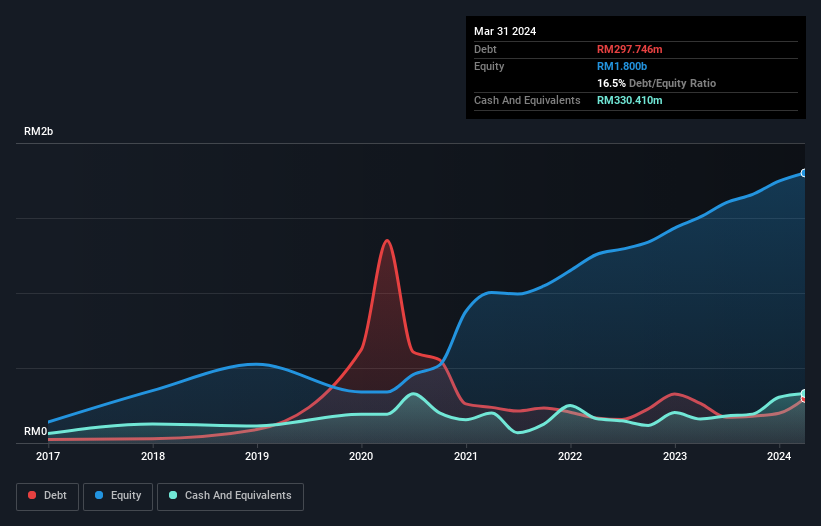The width and height of the screenshot is (821, 526).
Task: Click the Cash And Equivalents tooltip label
Action: pos(527,100)
